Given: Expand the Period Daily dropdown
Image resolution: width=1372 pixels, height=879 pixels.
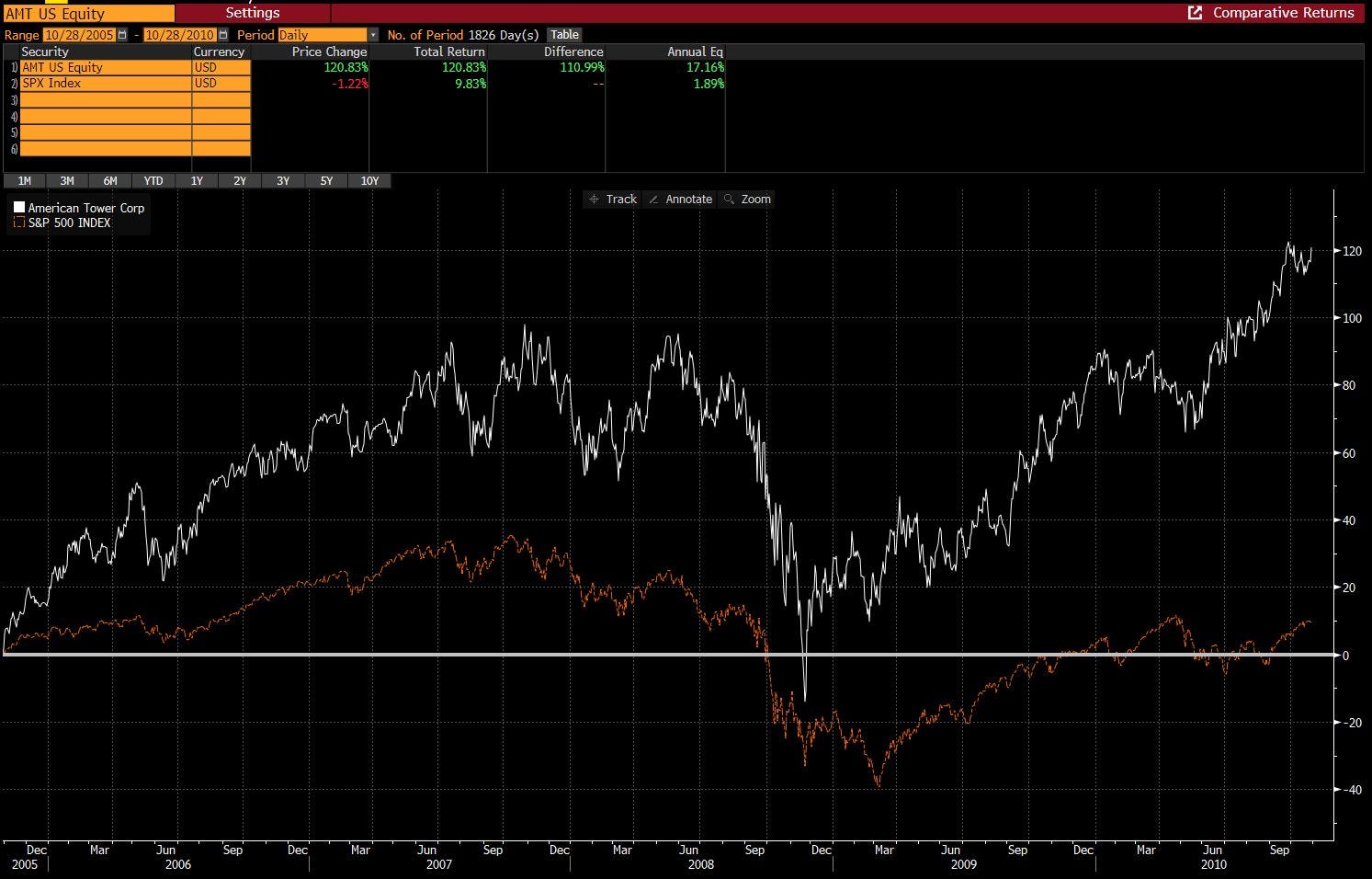Looking at the screenshot, I should coord(373,35).
